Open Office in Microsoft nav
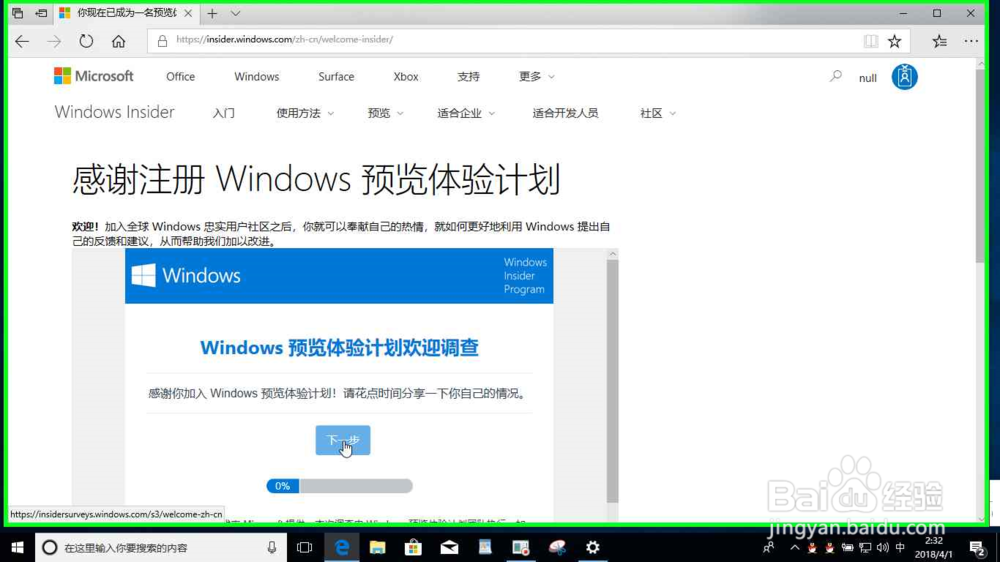The height and width of the screenshot is (562, 1000). tap(180, 77)
